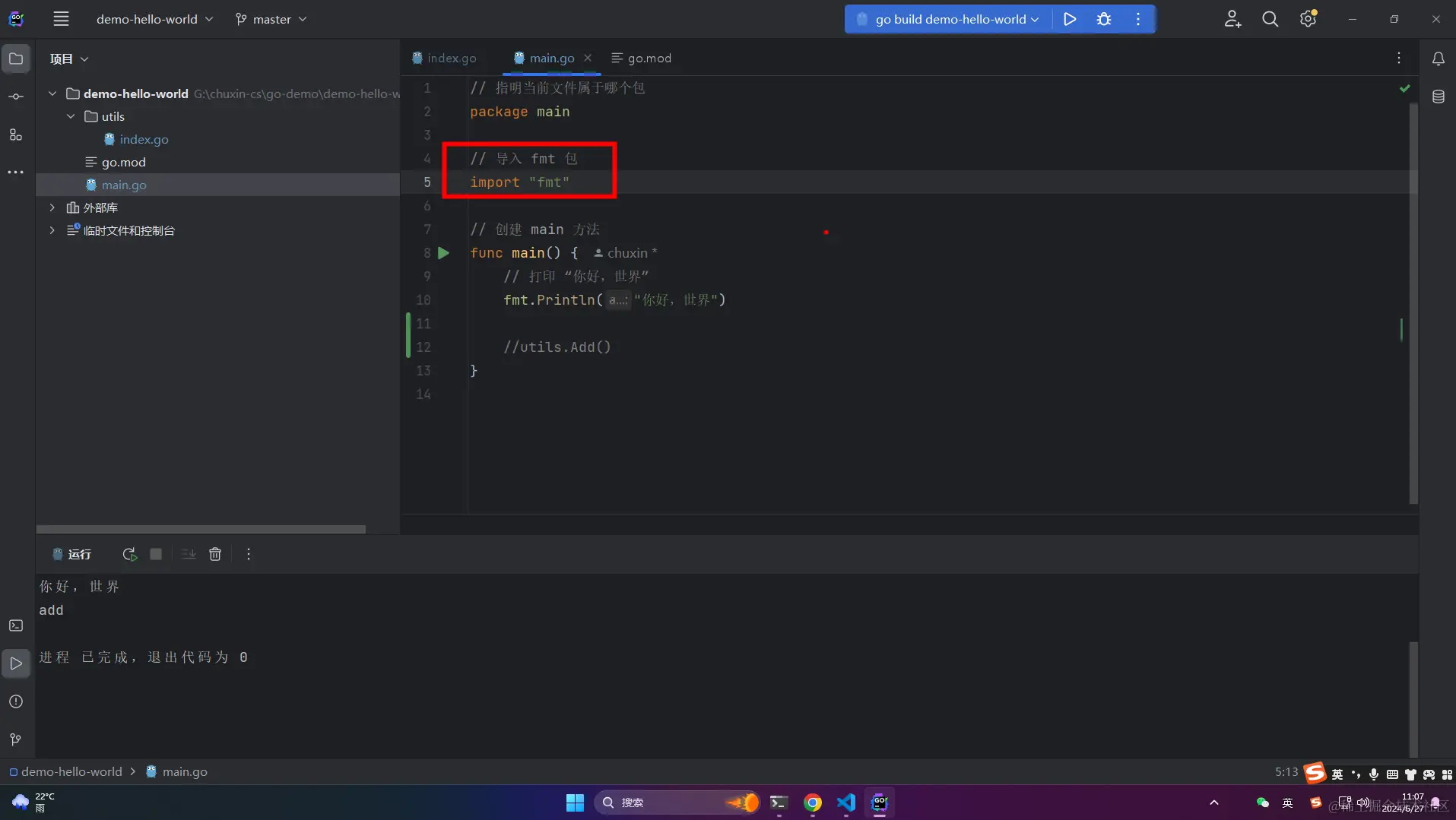Click cursor position 5:13 indicator
The image size is (1456, 820).
(x=1286, y=771)
